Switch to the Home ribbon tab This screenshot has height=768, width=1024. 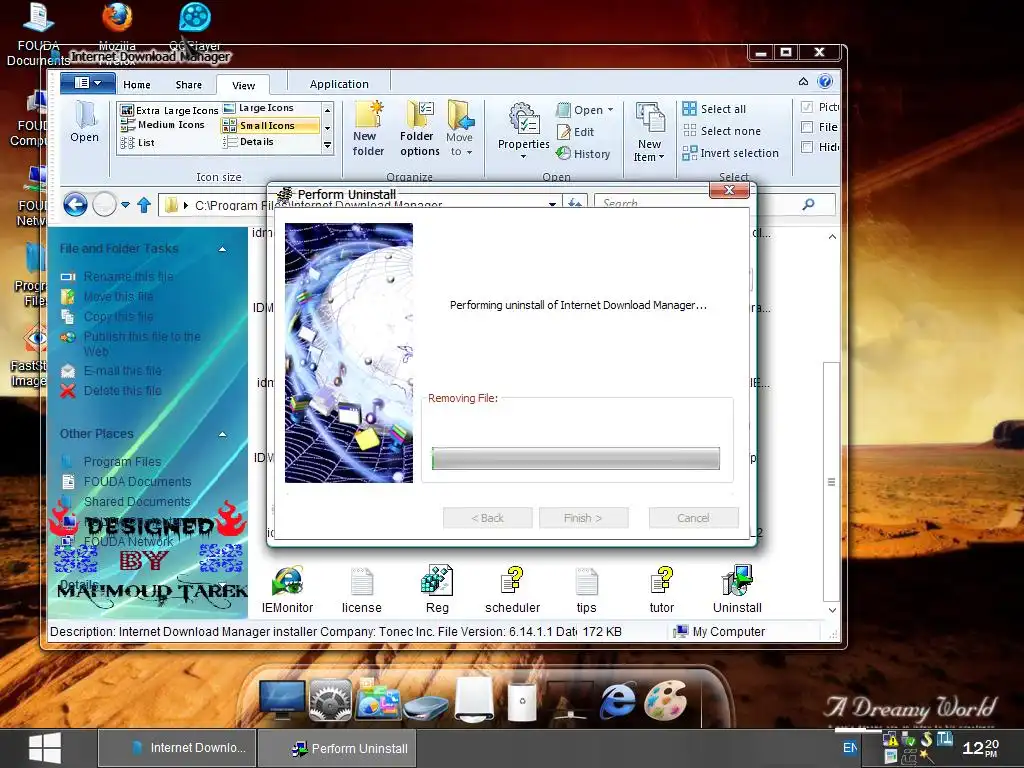pyautogui.click(x=136, y=84)
